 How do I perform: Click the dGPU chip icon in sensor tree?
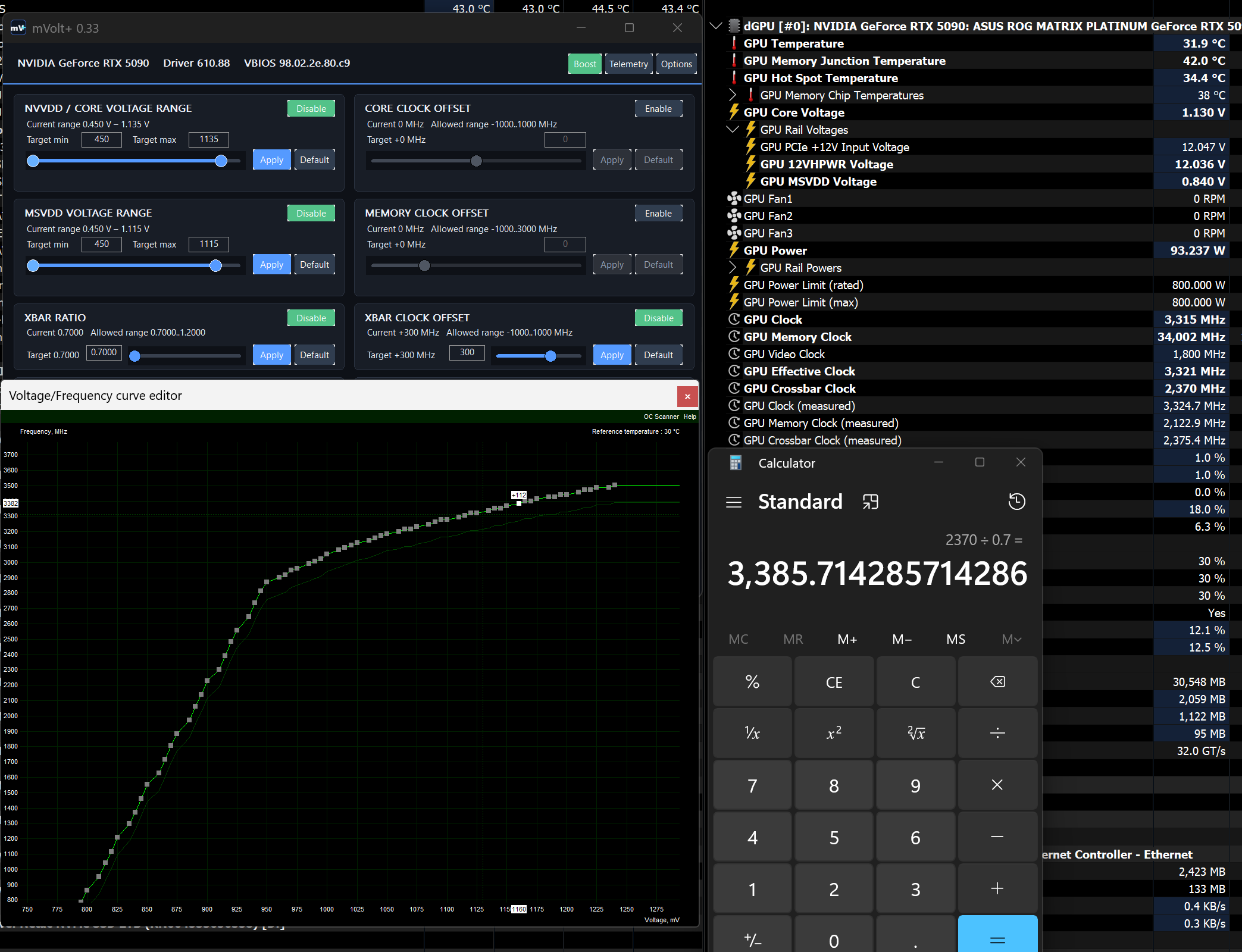(x=734, y=26)
